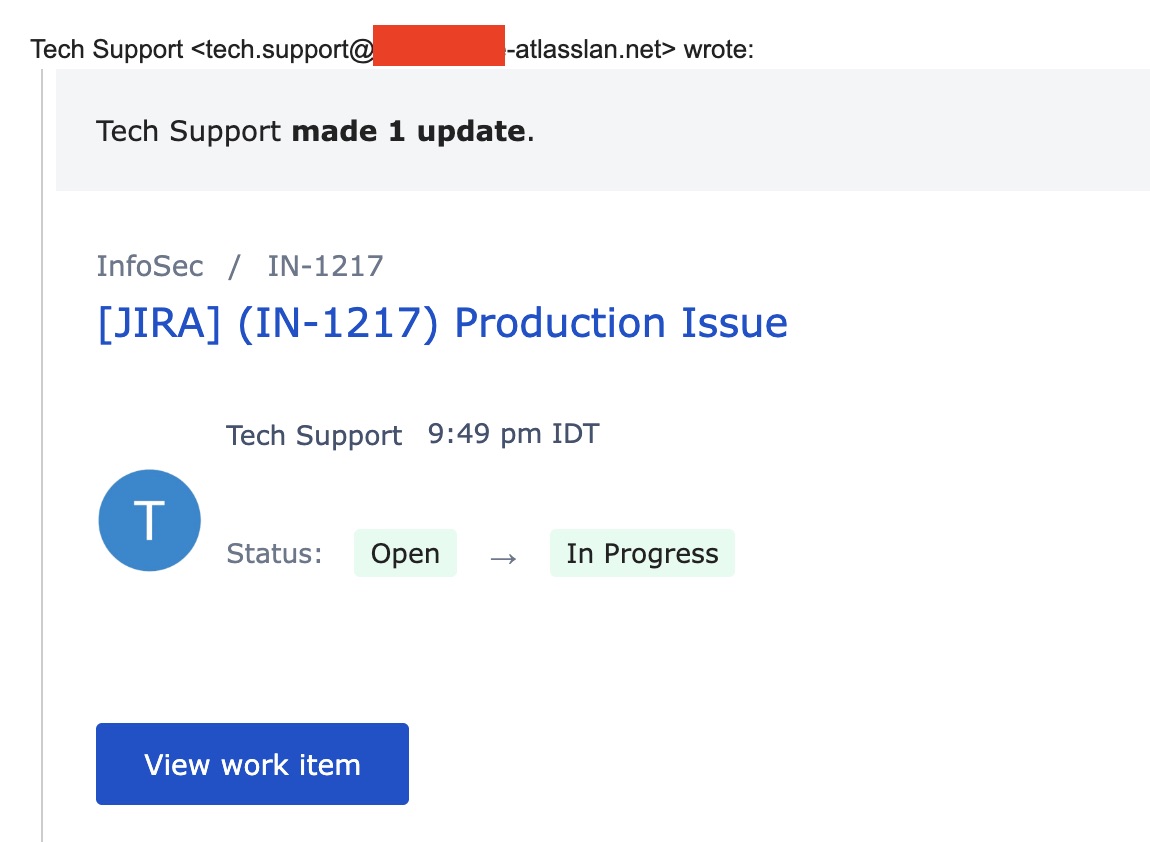Click the vertical quote bar on the left
Image resolution: width=1150 pixels, height=842 pixels.
click(x=42, y=450)
